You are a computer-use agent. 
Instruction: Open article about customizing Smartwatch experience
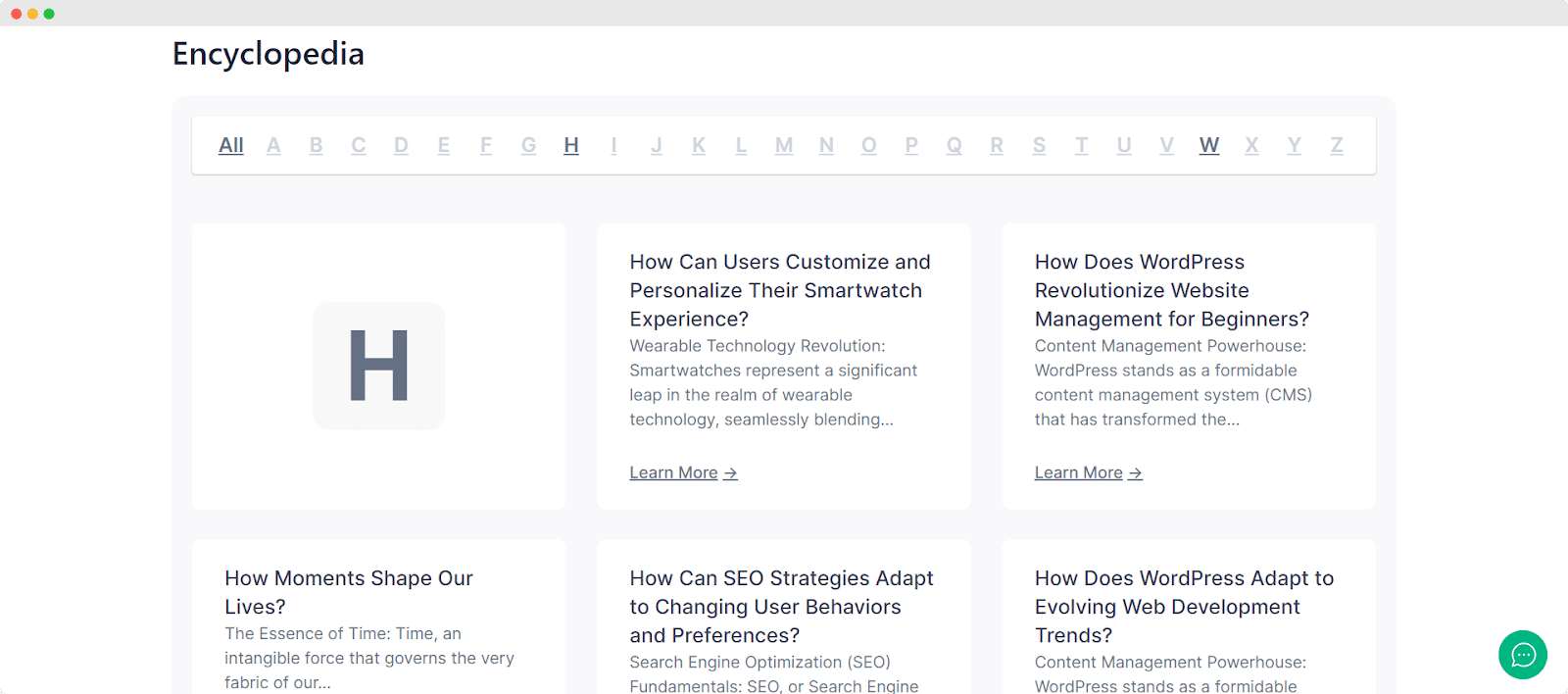[780, 290]
